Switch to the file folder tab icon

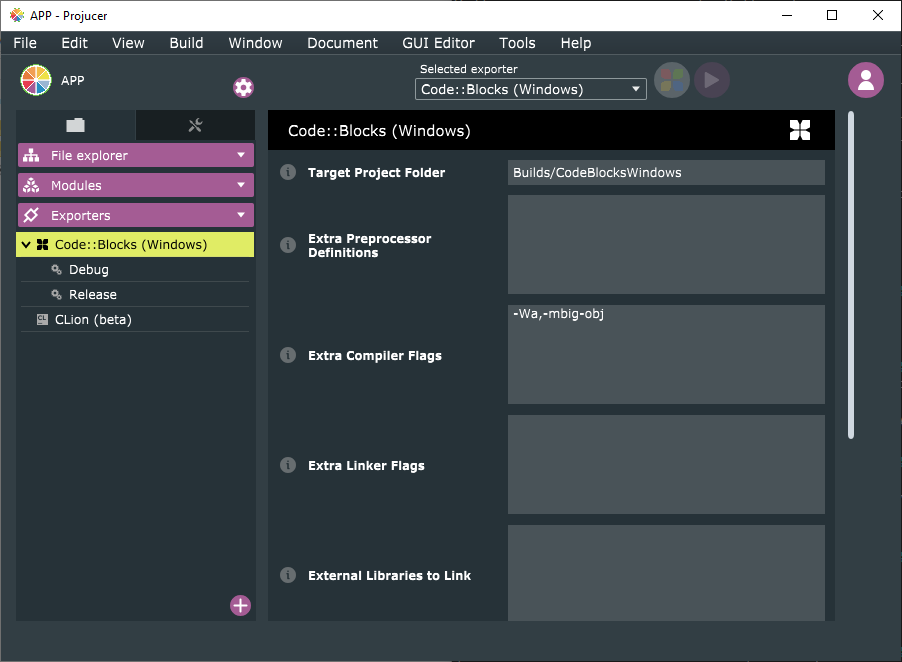75,125
